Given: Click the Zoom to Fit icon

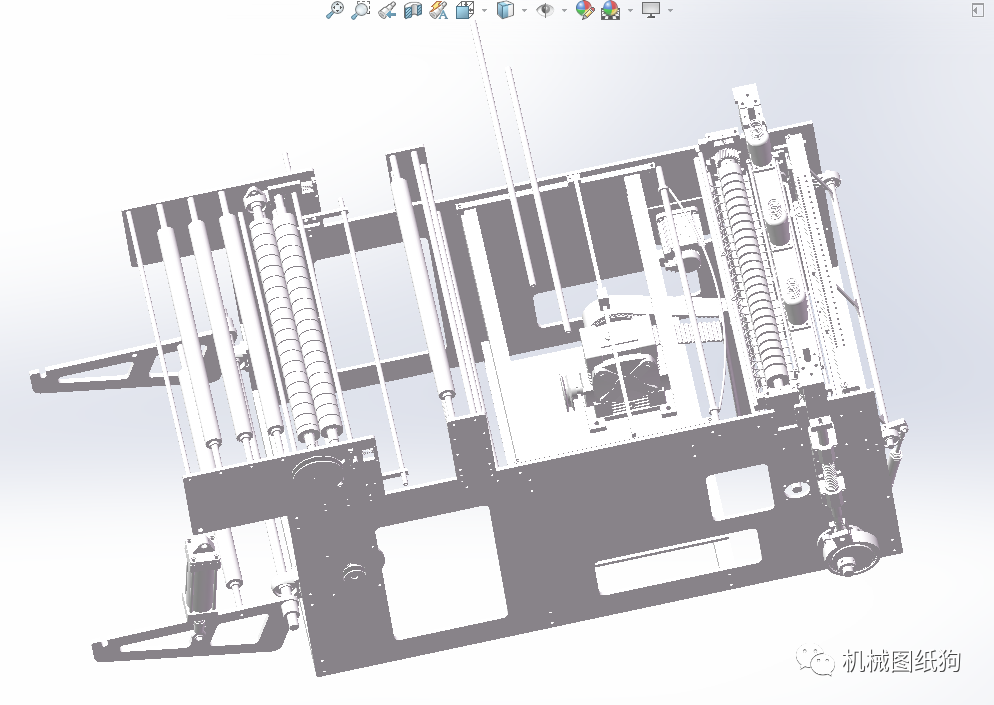Looking at the screenshot, I should [x=335, y=10].
